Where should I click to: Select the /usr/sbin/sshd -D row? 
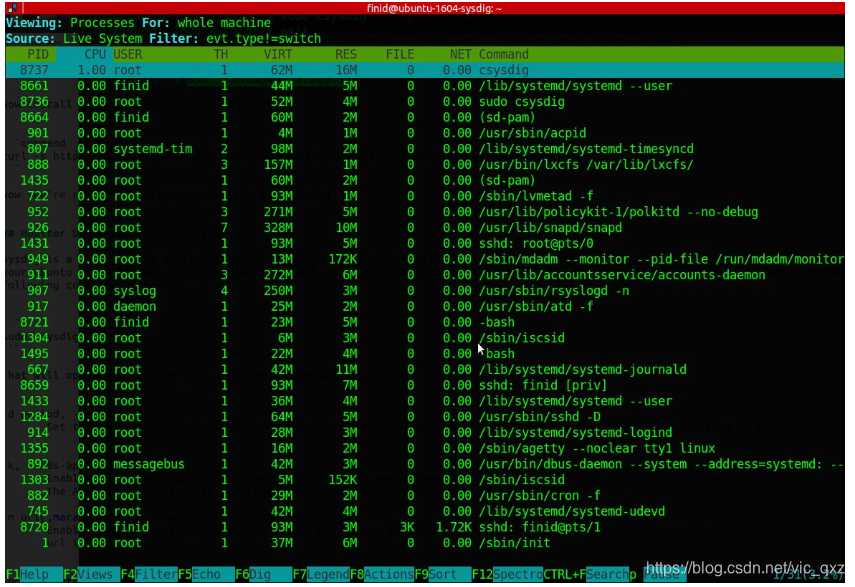pyautogui.click(x=425, y=417)
